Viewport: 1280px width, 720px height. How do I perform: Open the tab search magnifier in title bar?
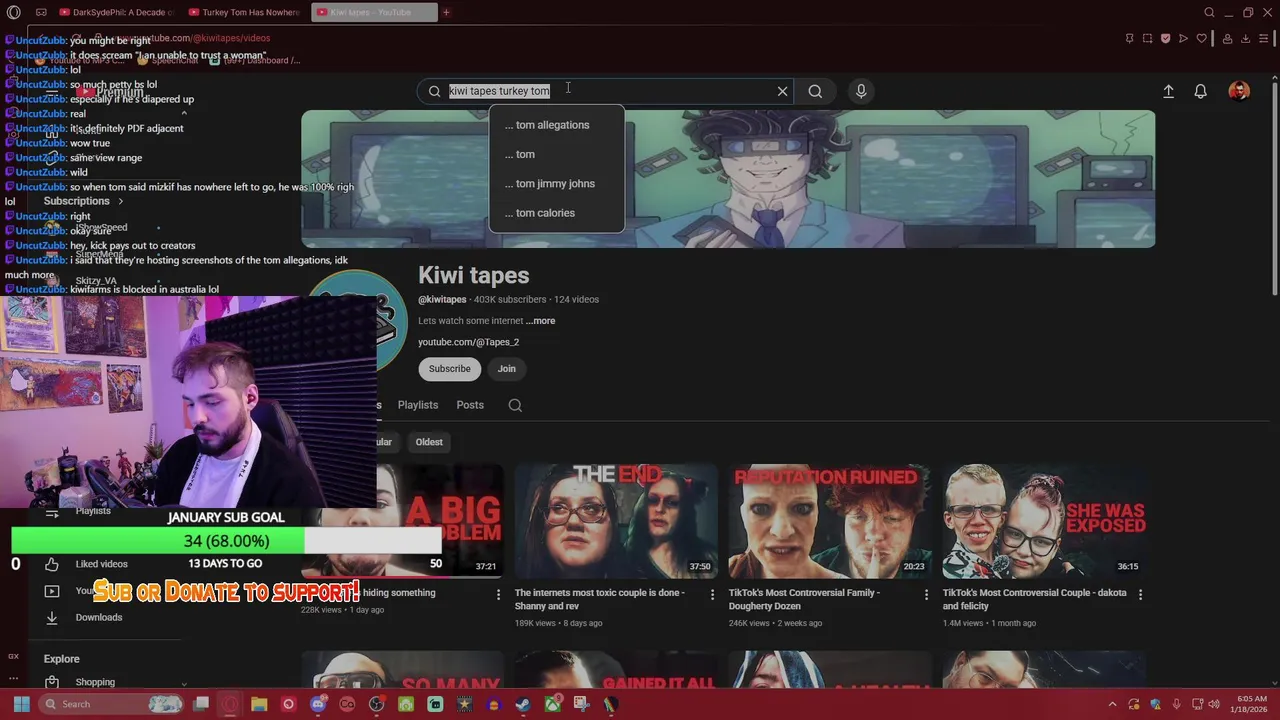tap(1209, 12)
